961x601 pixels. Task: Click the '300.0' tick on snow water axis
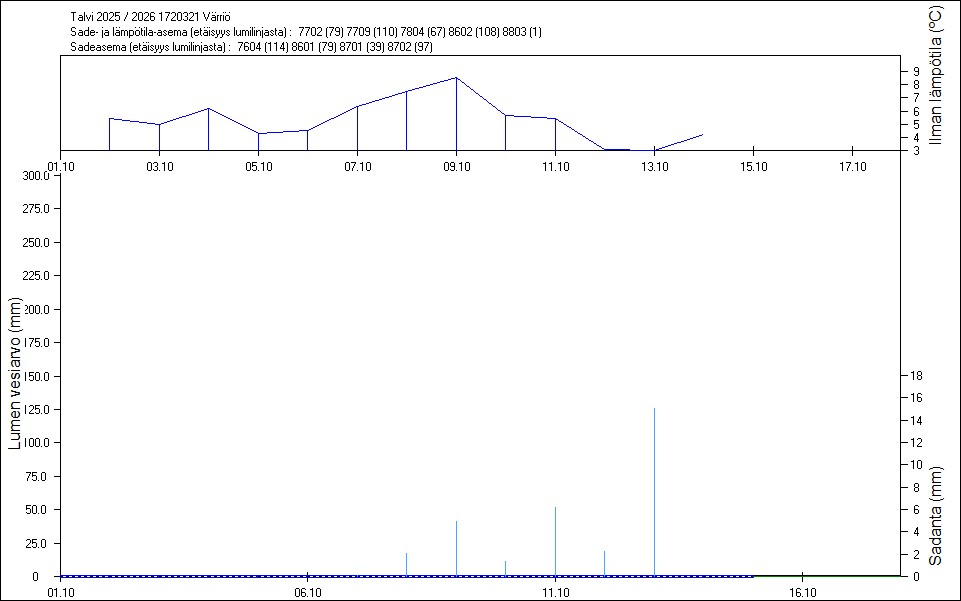point(36,176)
